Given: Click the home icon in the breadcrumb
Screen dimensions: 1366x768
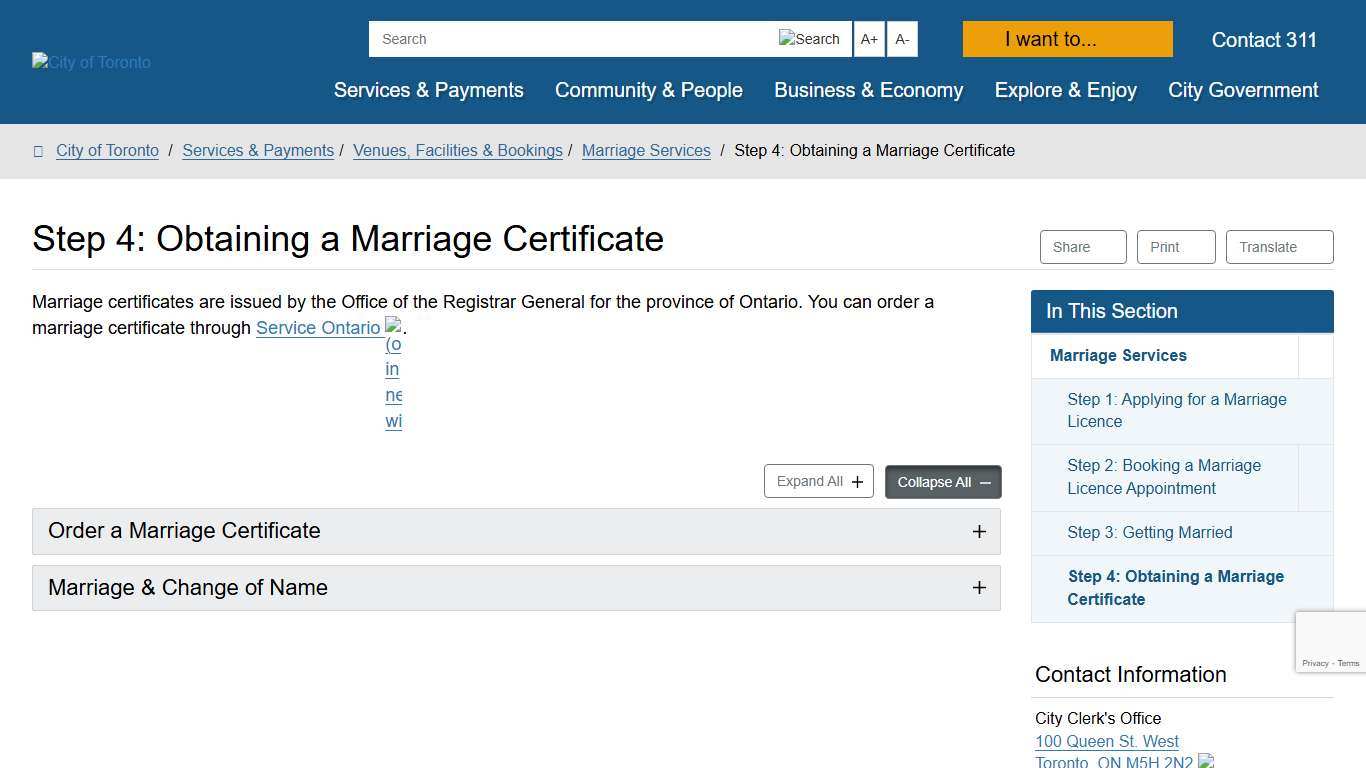Looking at the screenshot, I should point(38,150).
